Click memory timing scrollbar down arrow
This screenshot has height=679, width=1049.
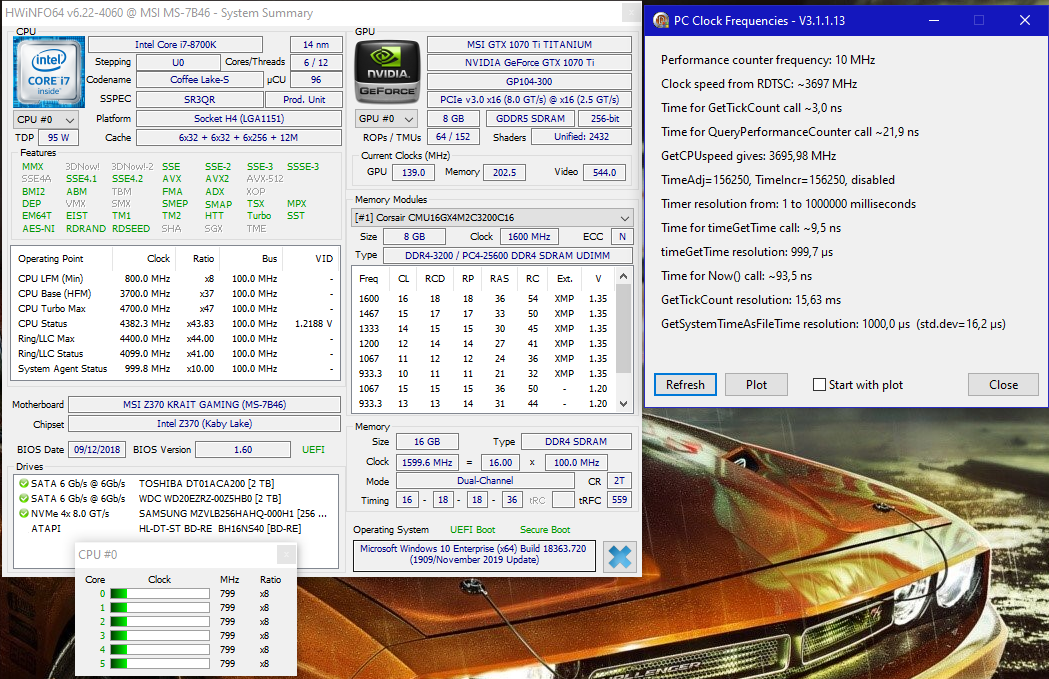[x=624, y=403]
